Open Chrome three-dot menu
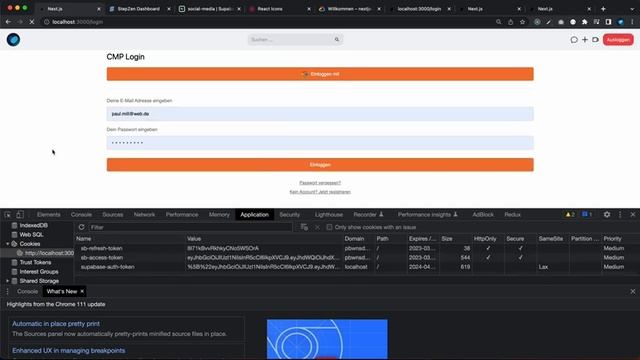The height and width of the screenshot is (360, 640). (x=632, y=22)
